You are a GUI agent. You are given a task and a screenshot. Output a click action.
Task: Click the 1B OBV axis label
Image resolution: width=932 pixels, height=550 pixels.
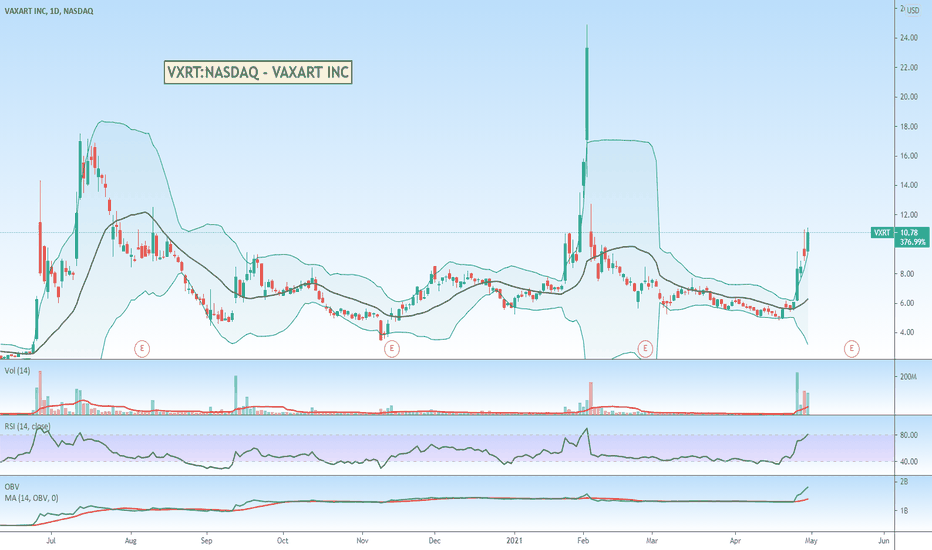coord(904,511)
